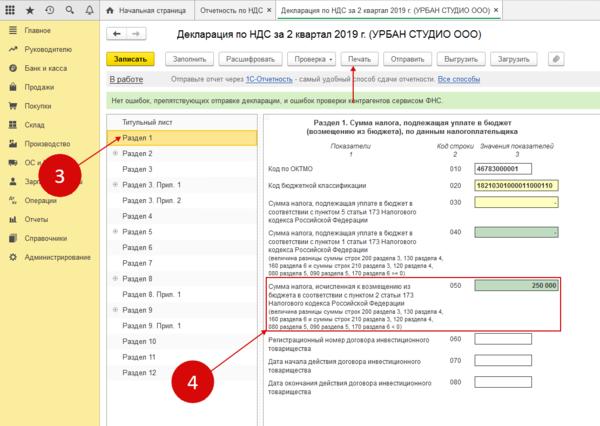600x426 pixels.
Task: Open the Проверка dropdown button
Action: (x=311, y=59)
